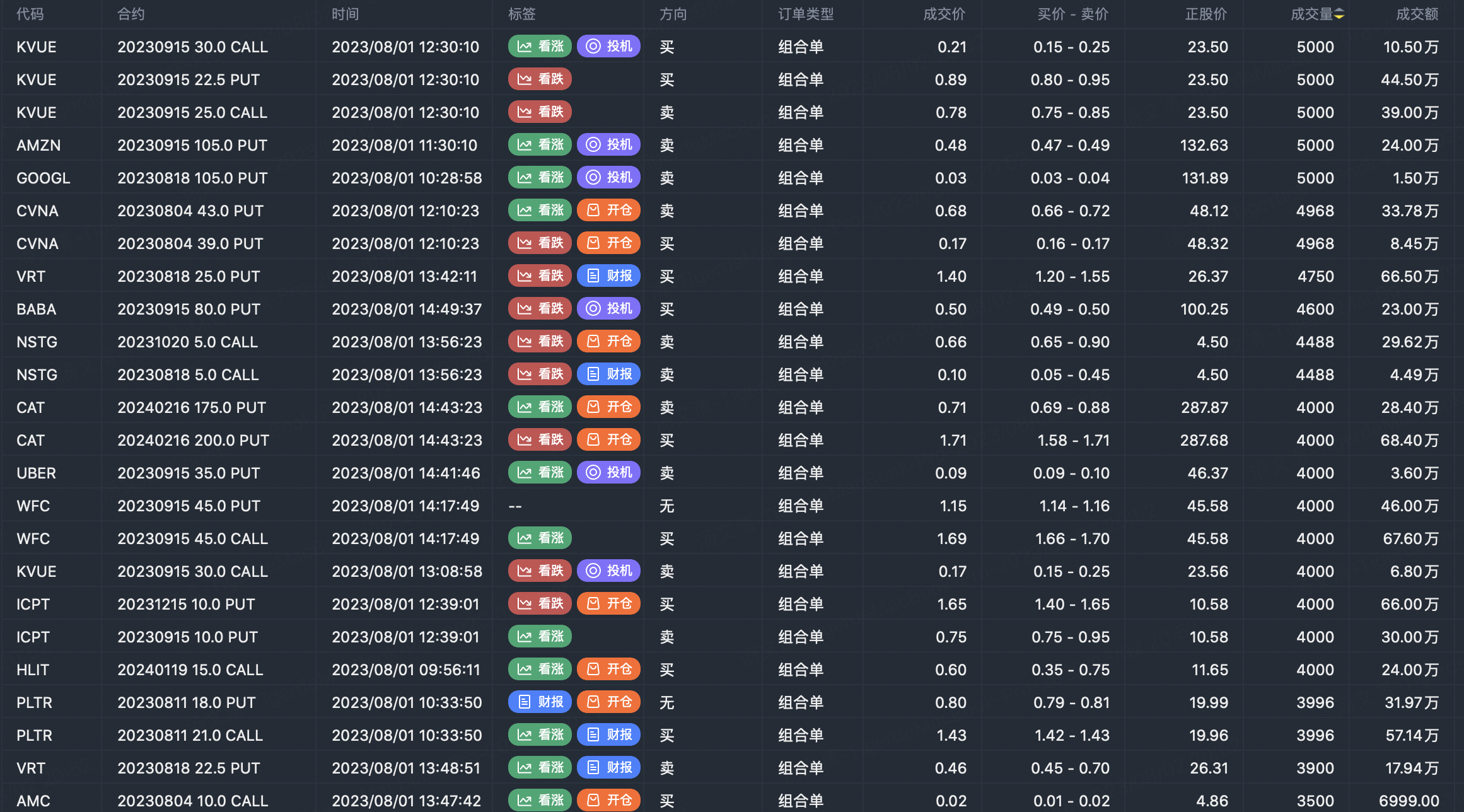The image size is (1464, 812).
Task: Click the 看涨 tag in the VRT 22.5 PUT row
Action: [540, 767]
